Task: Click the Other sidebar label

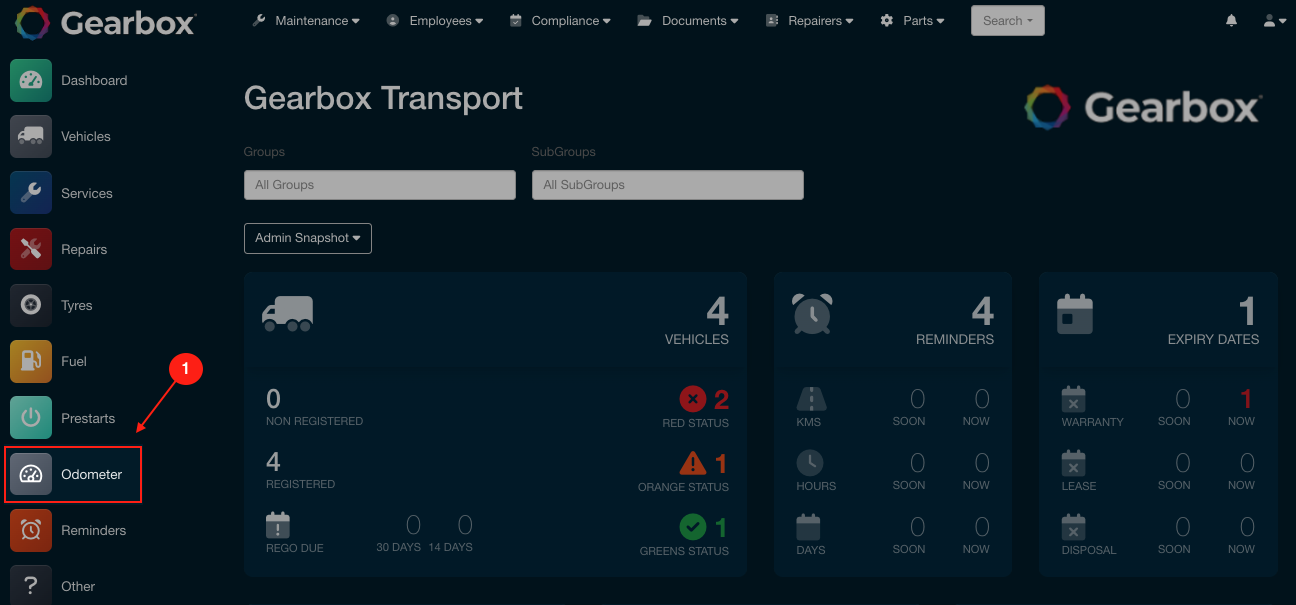Action: click(x=78, y=586)
